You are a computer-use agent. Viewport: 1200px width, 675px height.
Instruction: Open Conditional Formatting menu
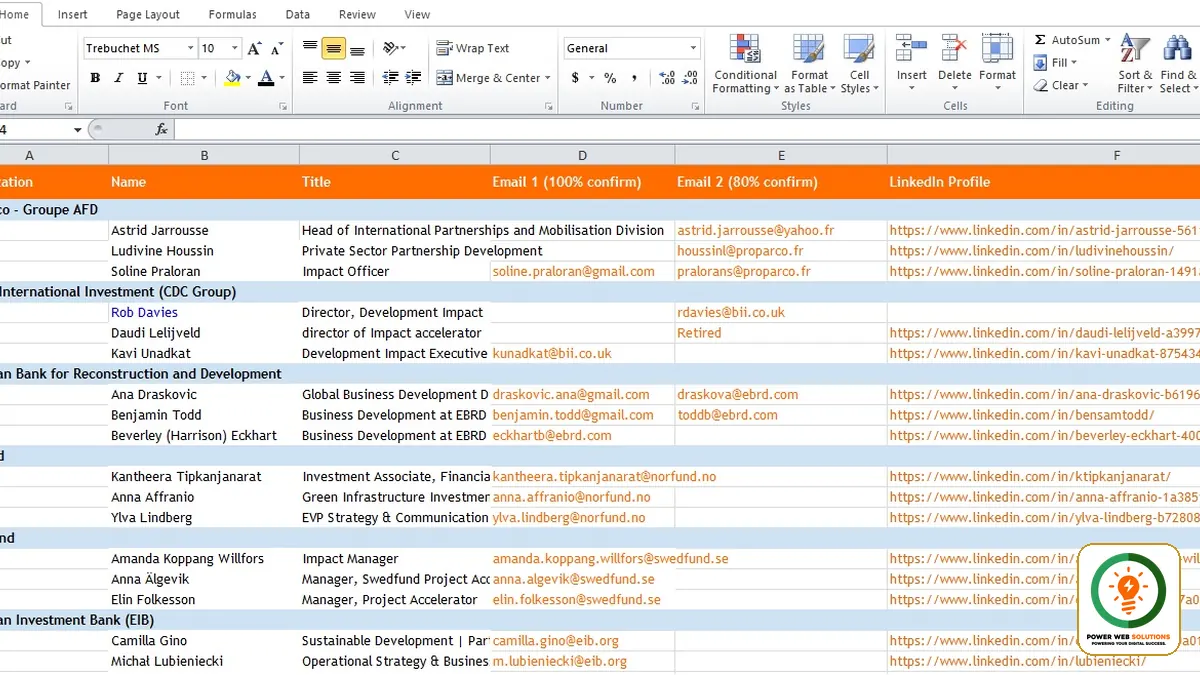pos(745,65)
